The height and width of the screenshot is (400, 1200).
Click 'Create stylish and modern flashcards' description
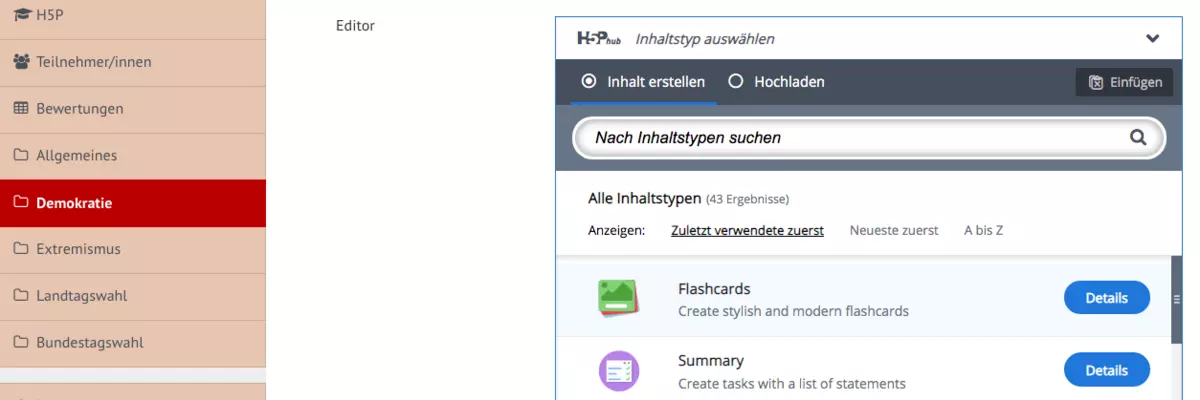point(793,311)
